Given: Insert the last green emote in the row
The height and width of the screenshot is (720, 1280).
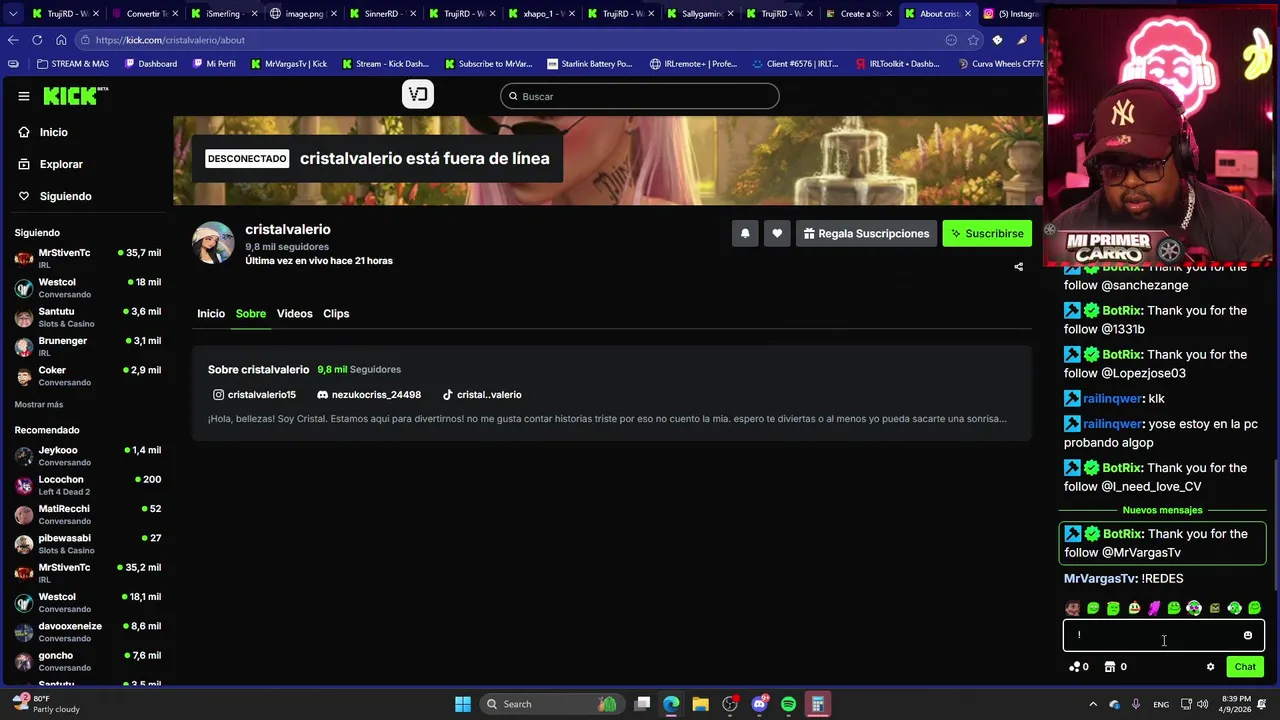Looking at the screenshot, I should [x=1254, y=608].
